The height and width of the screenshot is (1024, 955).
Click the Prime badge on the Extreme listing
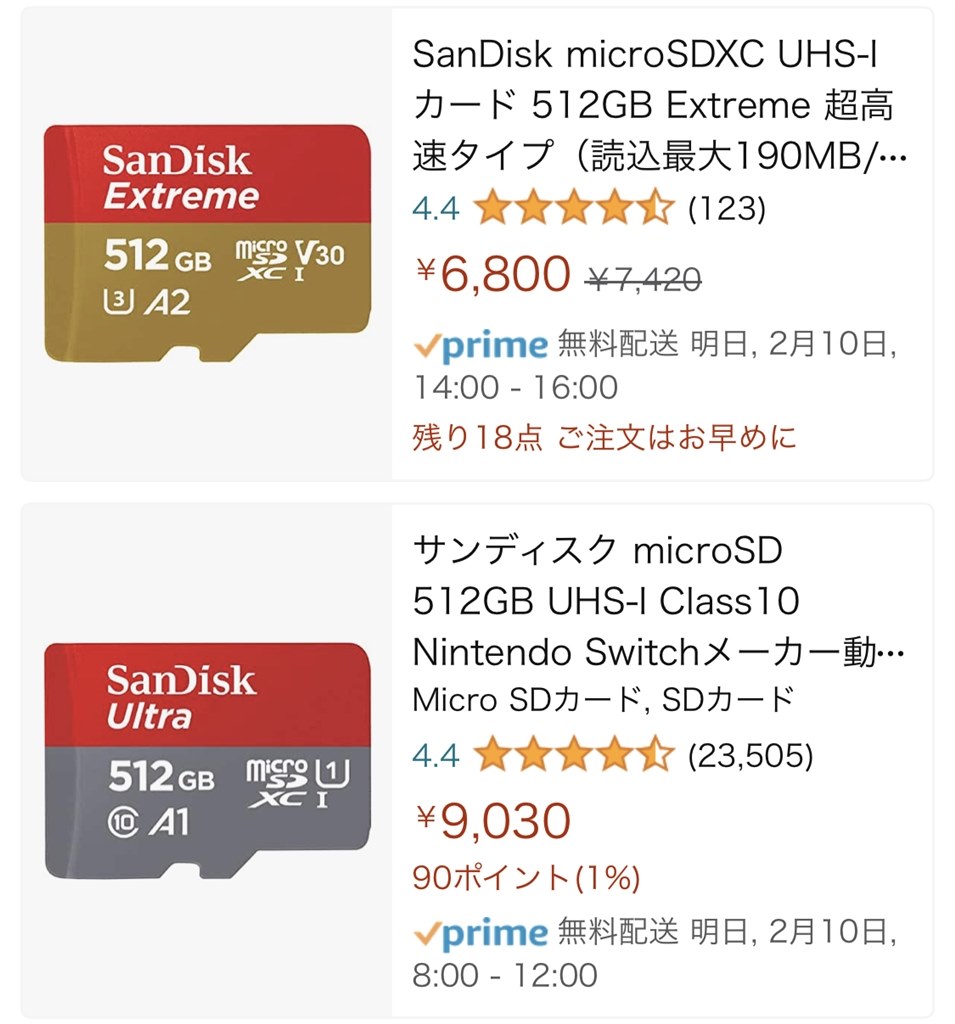tap(478, 343)
